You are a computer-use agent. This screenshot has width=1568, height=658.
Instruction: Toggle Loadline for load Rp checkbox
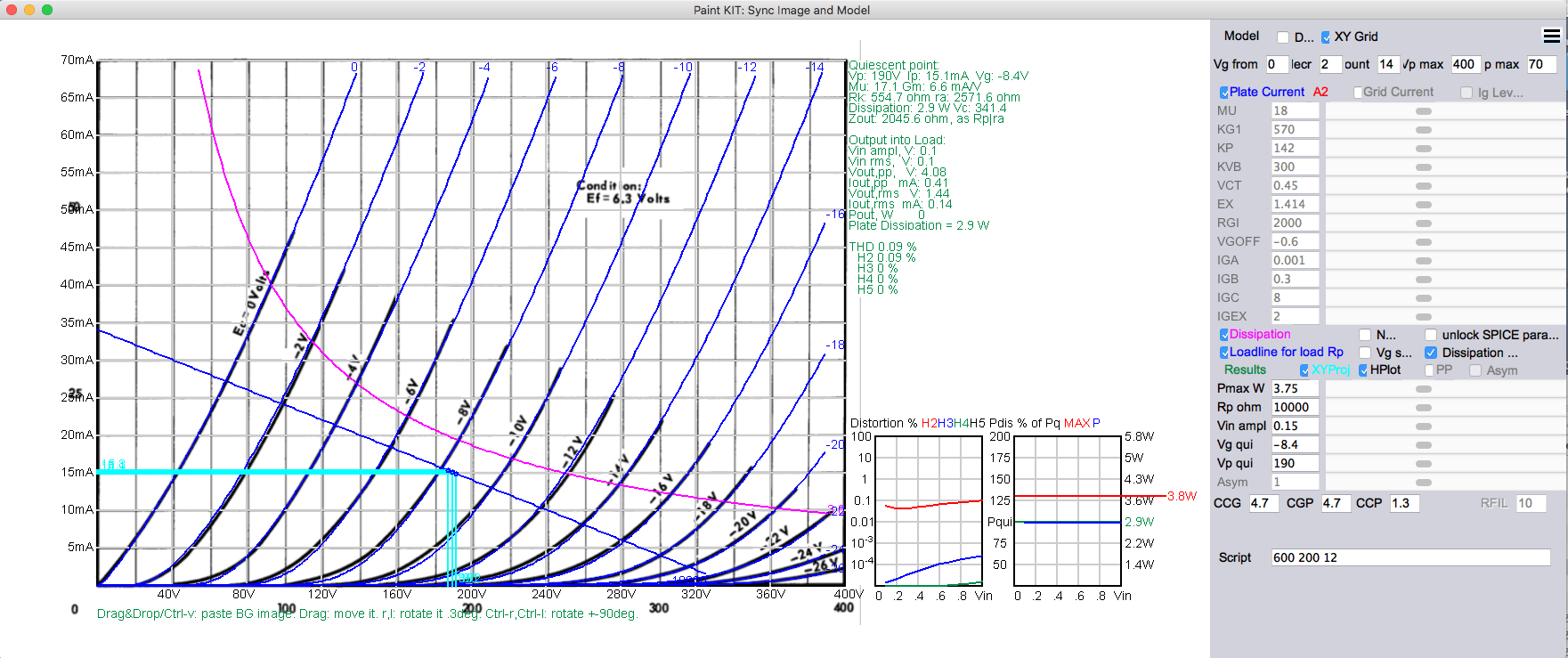1224,353
